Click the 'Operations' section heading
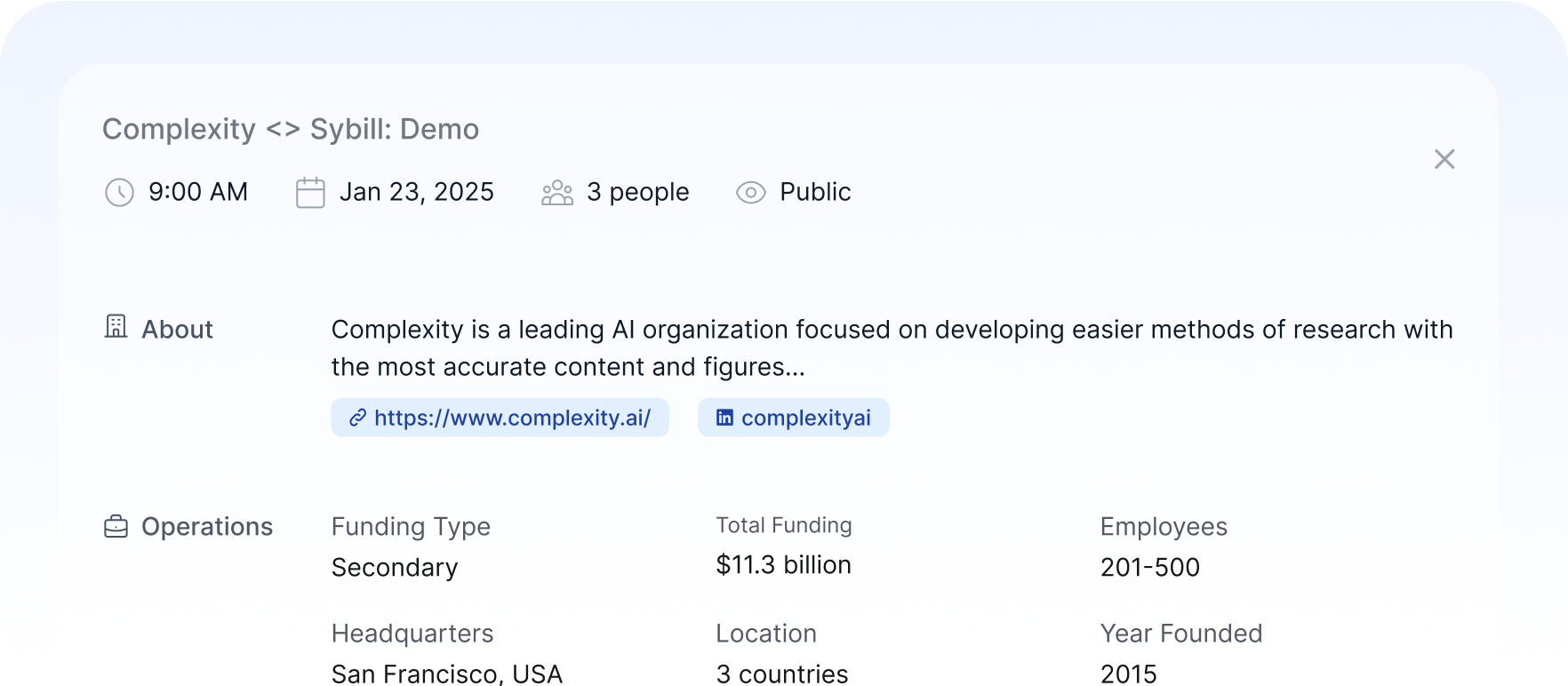 click(207, 527)
